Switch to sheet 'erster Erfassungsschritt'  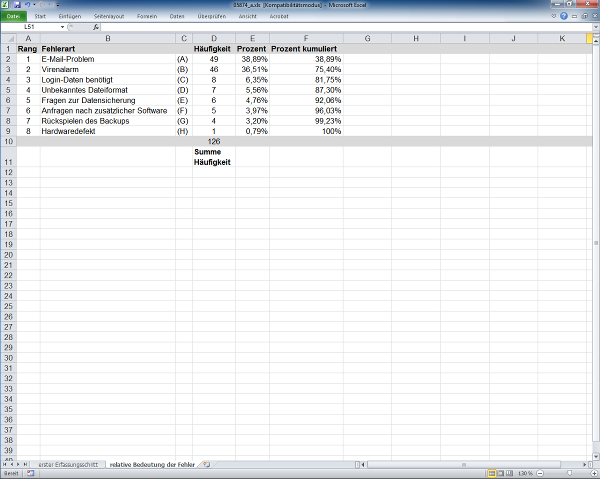[x=67, y=465]
